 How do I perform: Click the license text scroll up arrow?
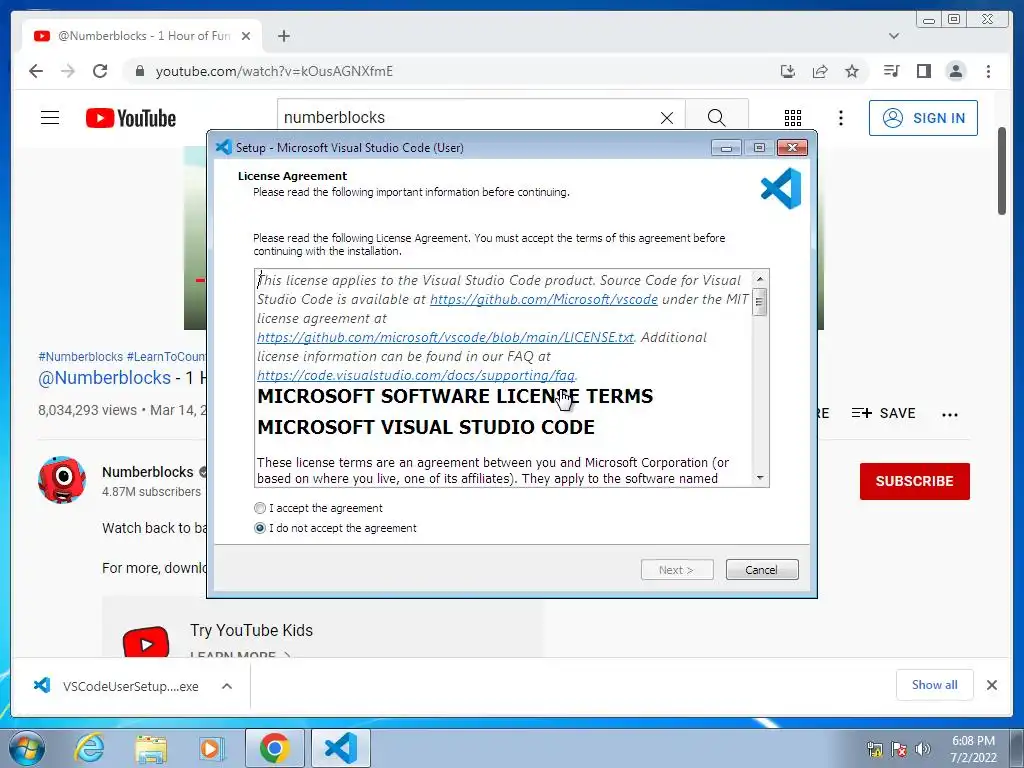click(x=760, y=278)
